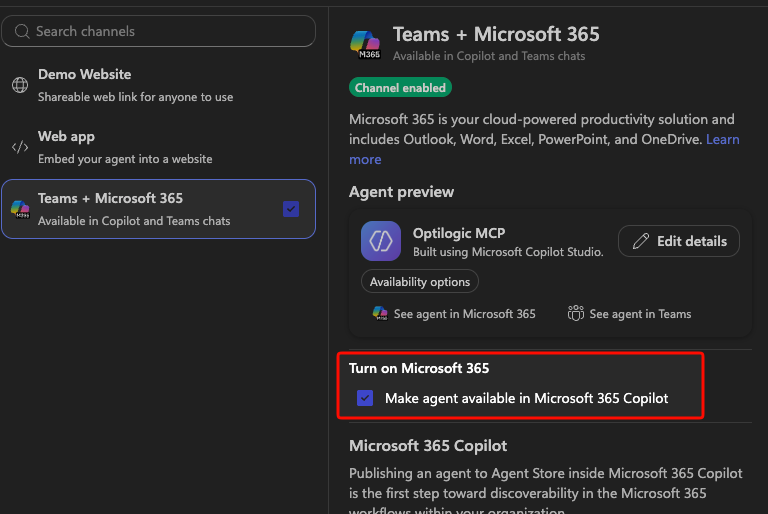Click the Copilot M365 icon in channel list
This screenshot has width=768, height=514.
(x=20, y=209)
